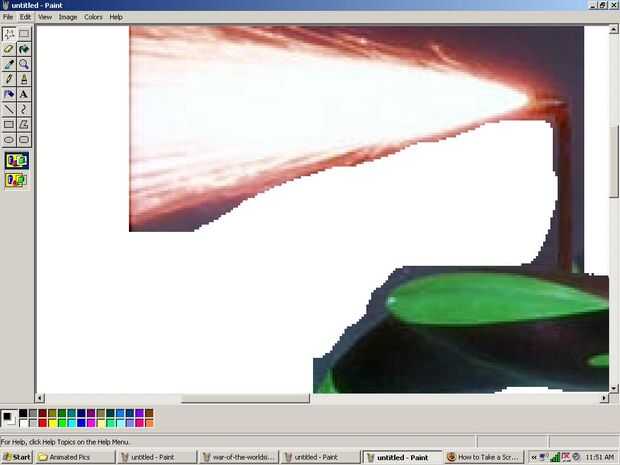Enable transparent selection mode option
The image size is (620, 465).
(17, 181)
